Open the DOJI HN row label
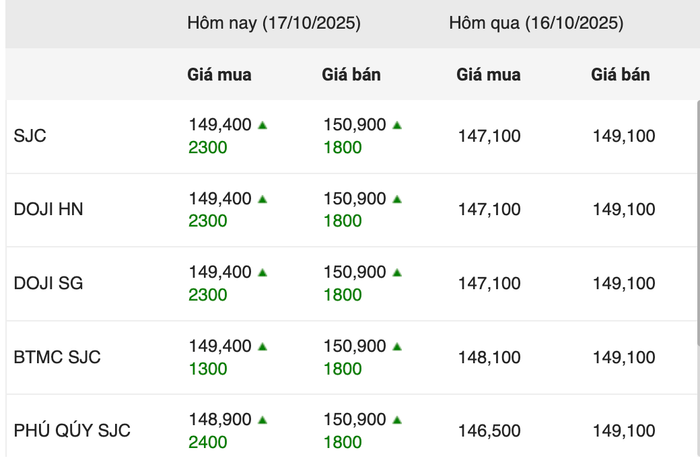 pos(48,210)
